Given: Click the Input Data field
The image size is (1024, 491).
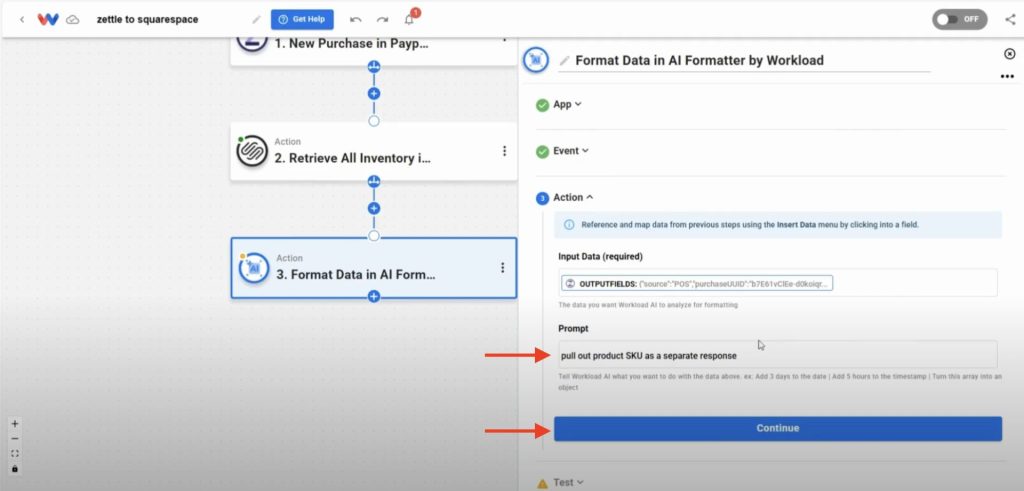Looking at the screenshot, I should tap(777, 283).
